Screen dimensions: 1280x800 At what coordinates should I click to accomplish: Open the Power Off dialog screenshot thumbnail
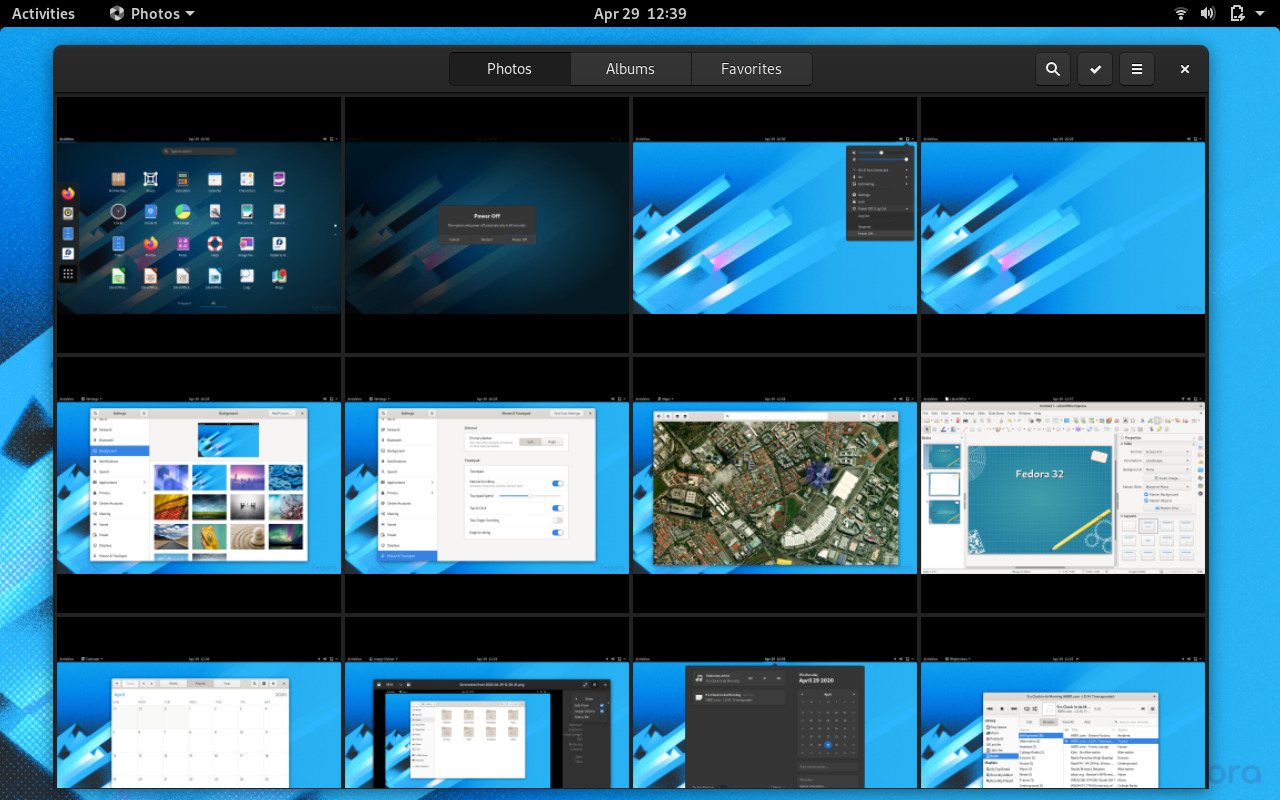click(487, 225)
